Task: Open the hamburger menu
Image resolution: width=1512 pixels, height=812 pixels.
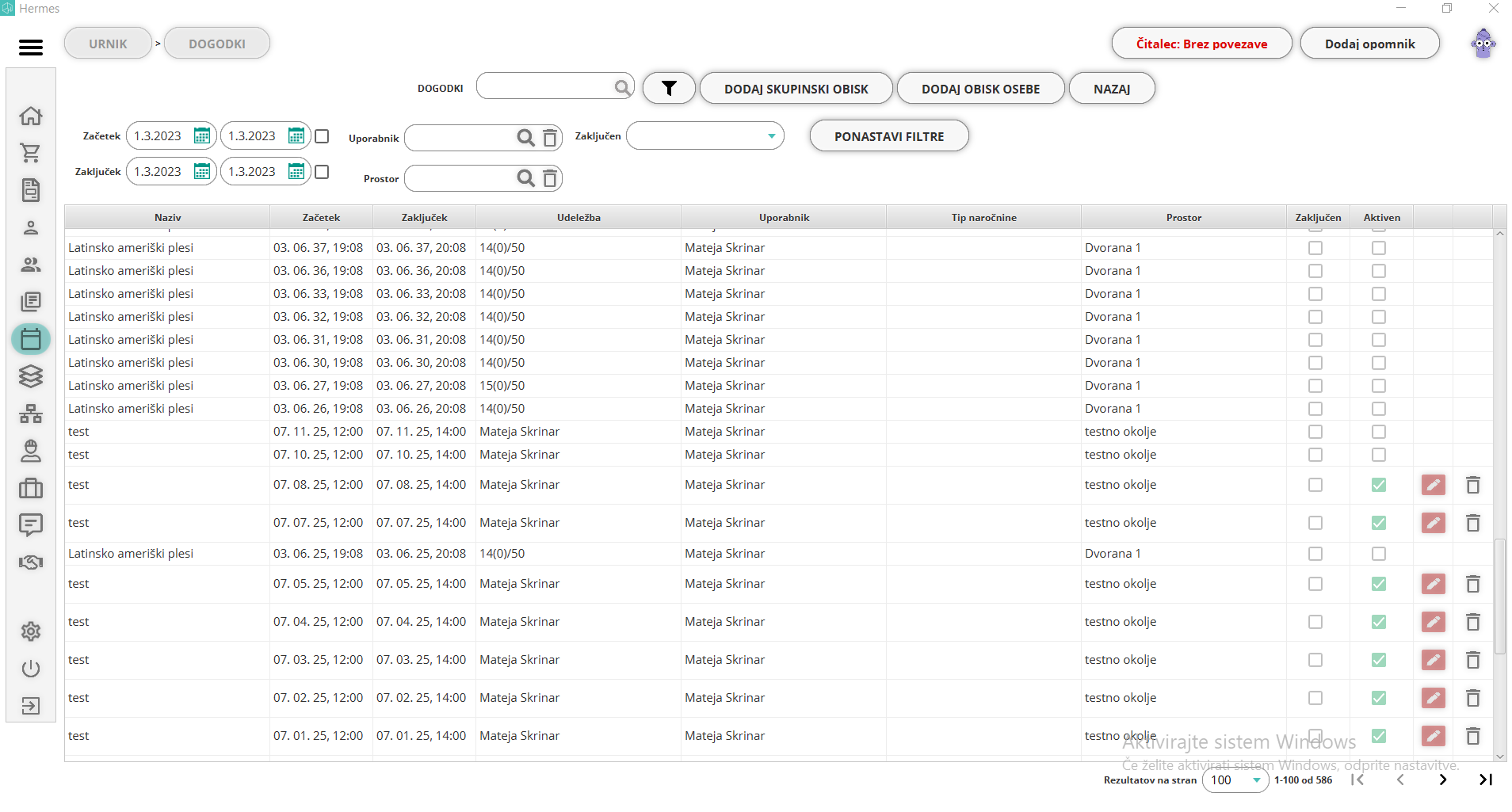Action: 31,48
